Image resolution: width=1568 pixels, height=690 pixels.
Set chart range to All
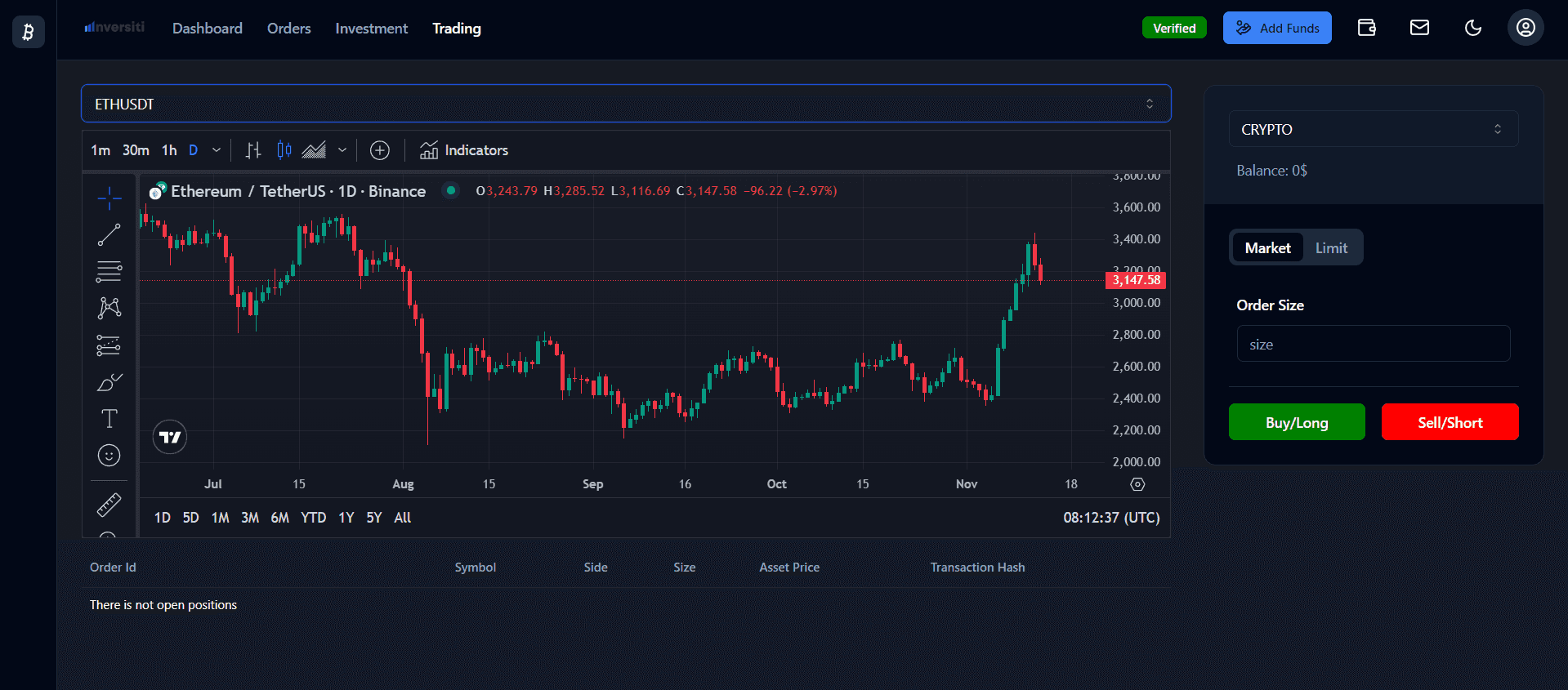(x=403, y=518)
